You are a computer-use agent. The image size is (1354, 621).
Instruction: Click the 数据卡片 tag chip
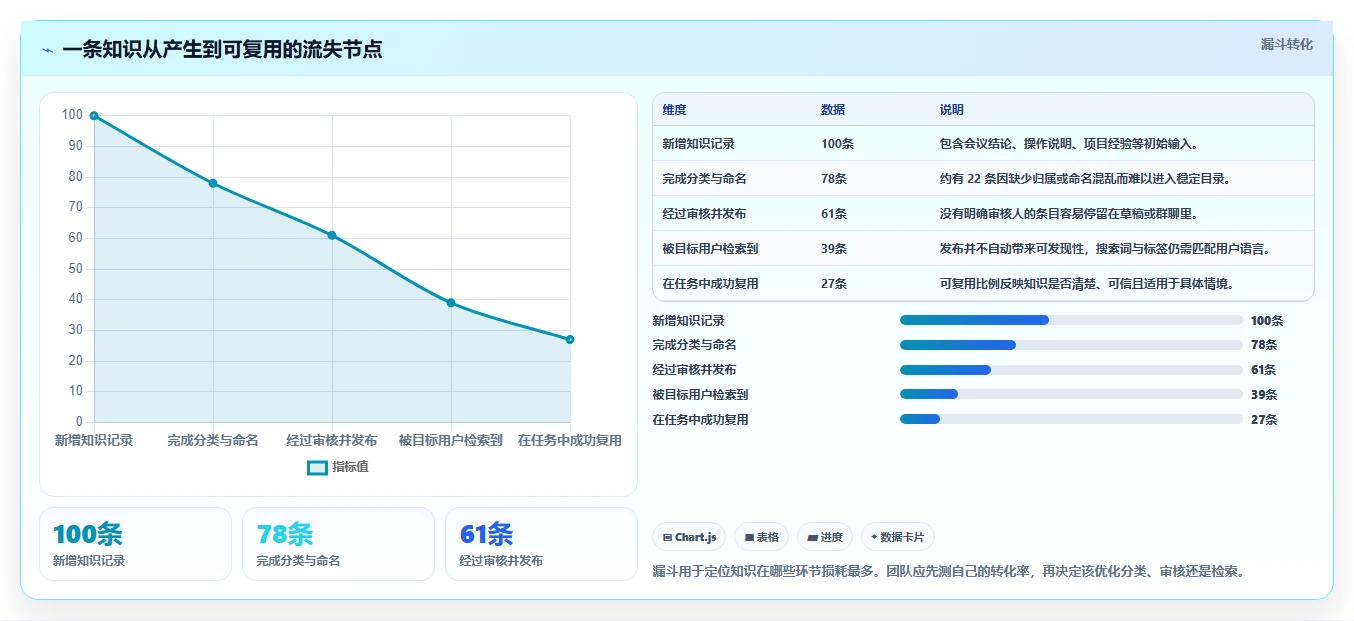(x=898, y=537)
